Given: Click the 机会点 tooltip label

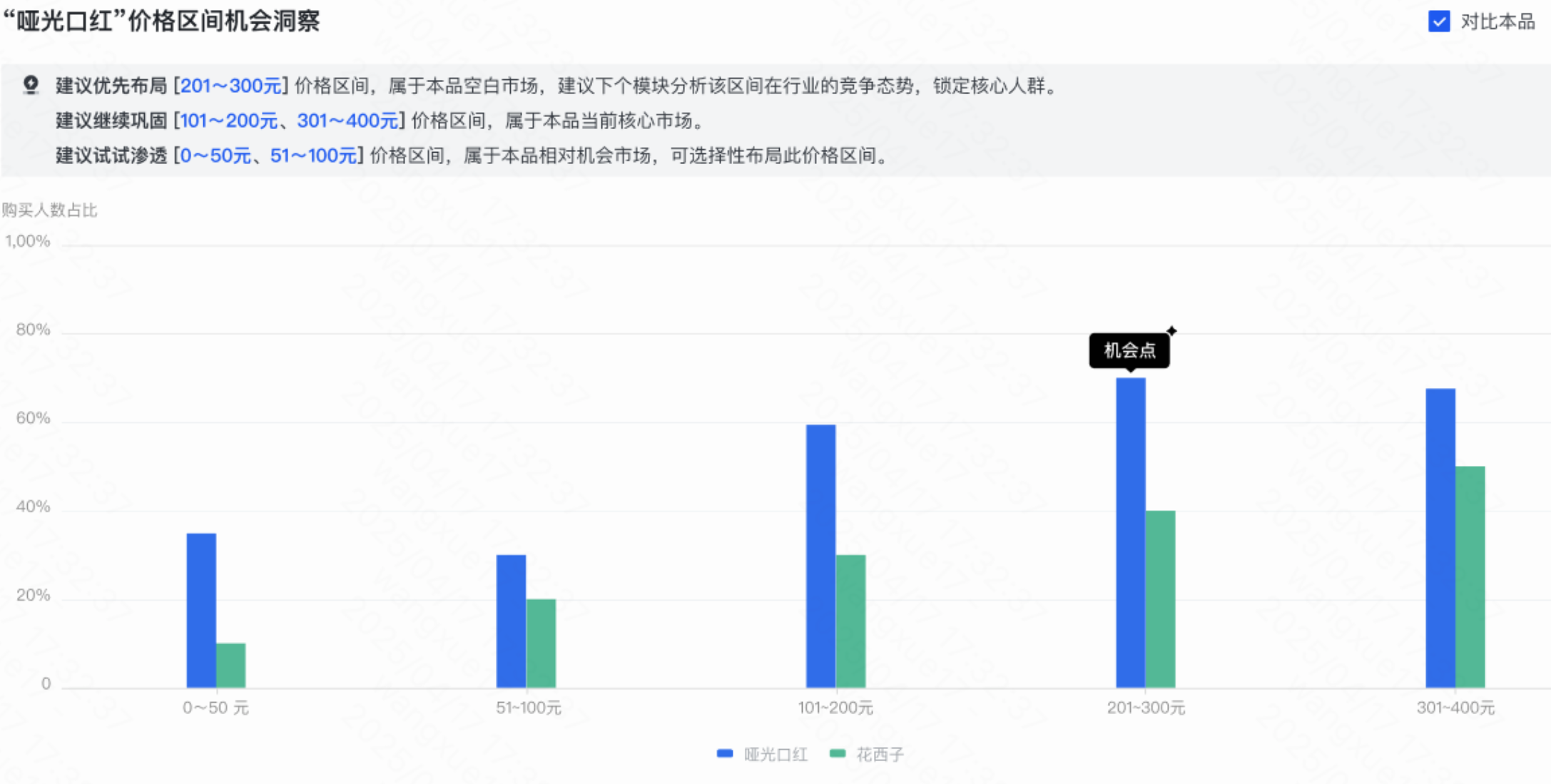Looking at the screenshot, I should 1129,350.
